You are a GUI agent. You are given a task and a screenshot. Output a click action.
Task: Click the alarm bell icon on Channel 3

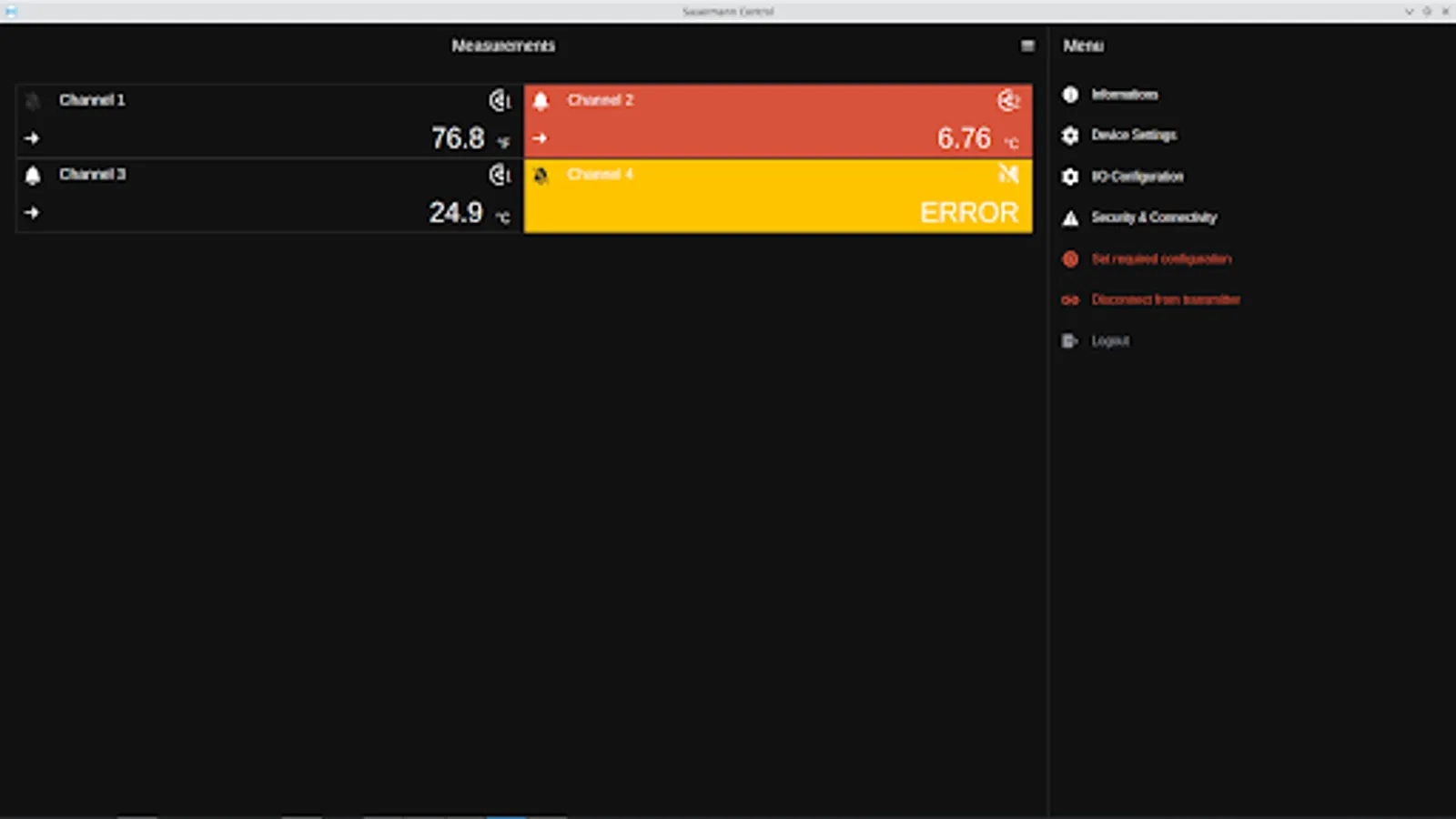(33, 175)
